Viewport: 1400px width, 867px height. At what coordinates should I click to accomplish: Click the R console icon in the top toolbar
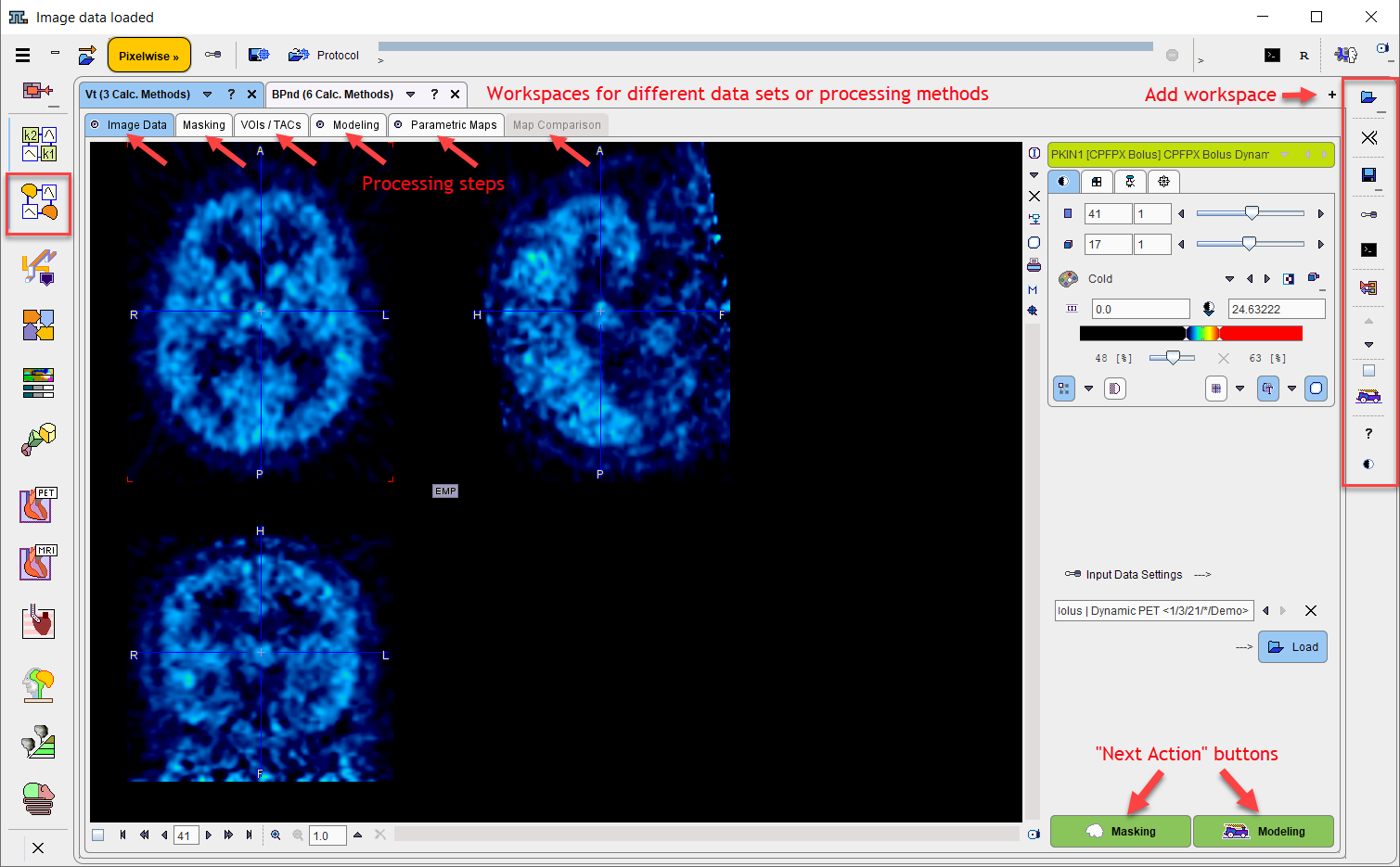(x=1304, y=56)
